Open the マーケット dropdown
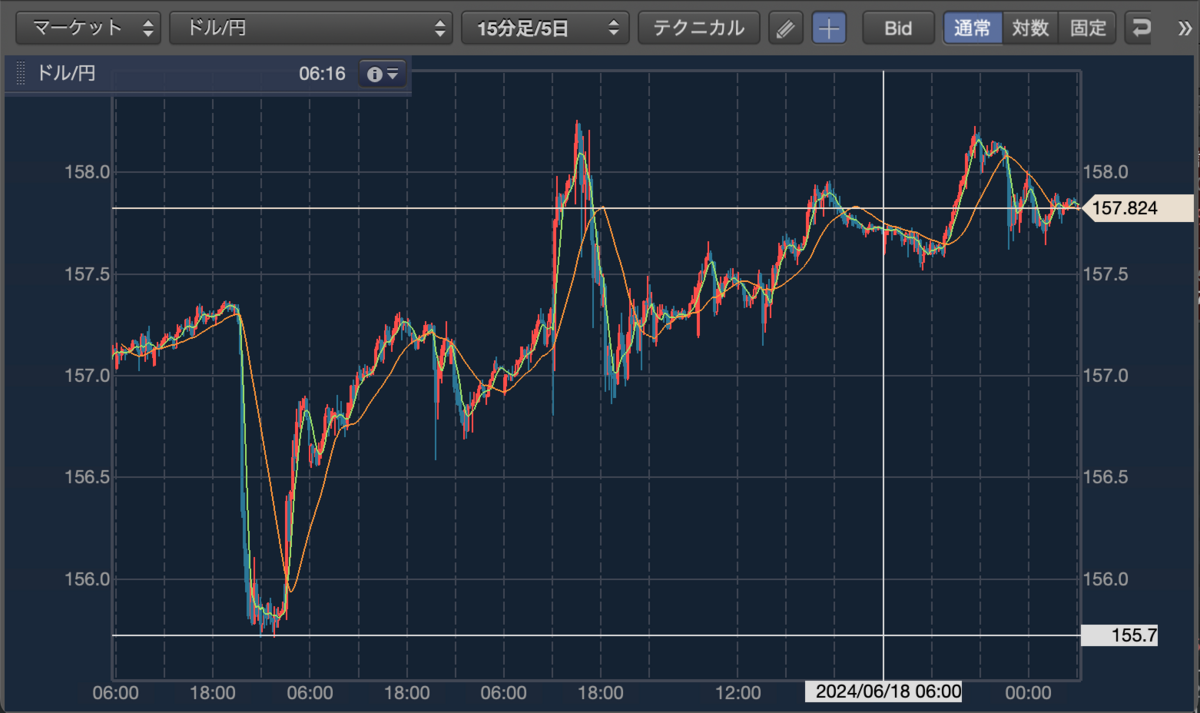The width and height of the screenshot is (1200, 713). (89, 28)
